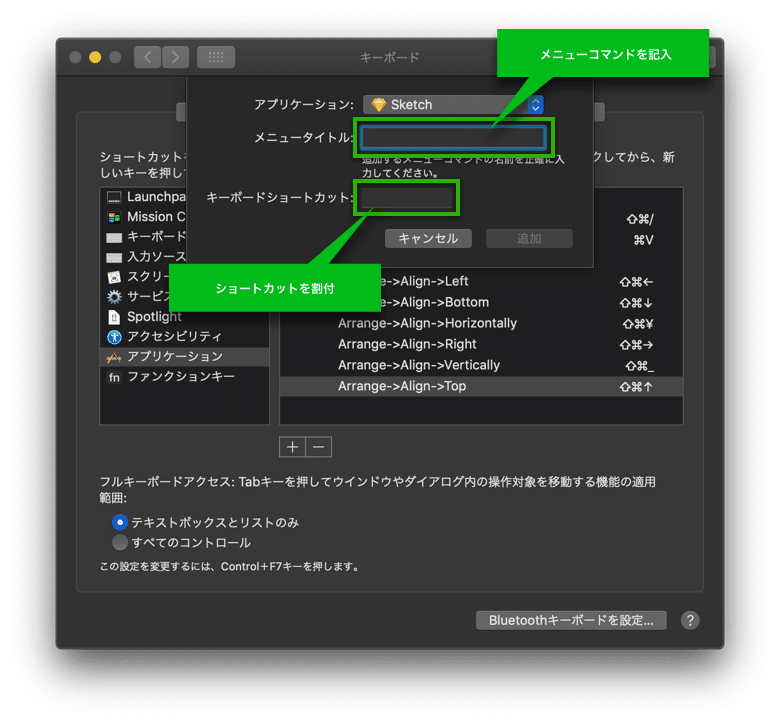
Task: Click the ⇧⌘¥ shortcut key value
Action: [x=637, y=324]
